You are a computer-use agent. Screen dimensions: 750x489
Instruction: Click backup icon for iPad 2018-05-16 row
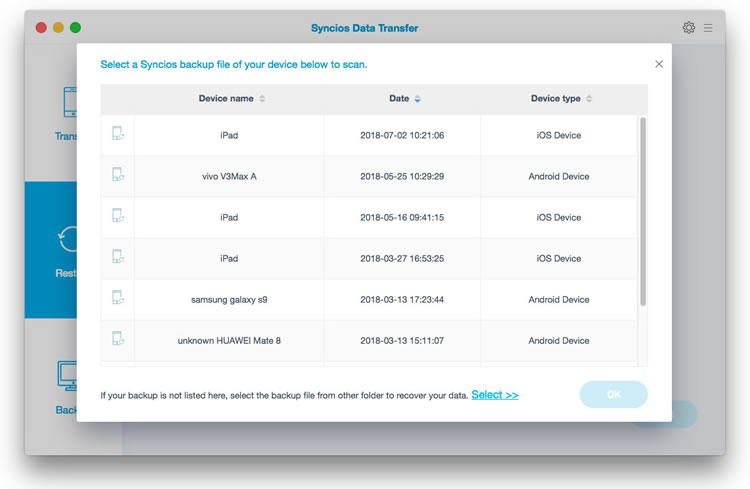118,215
